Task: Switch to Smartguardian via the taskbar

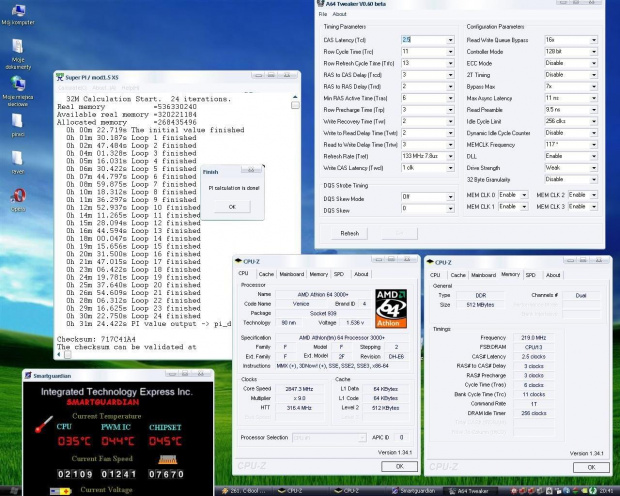Action: click(x=414, y=491)
